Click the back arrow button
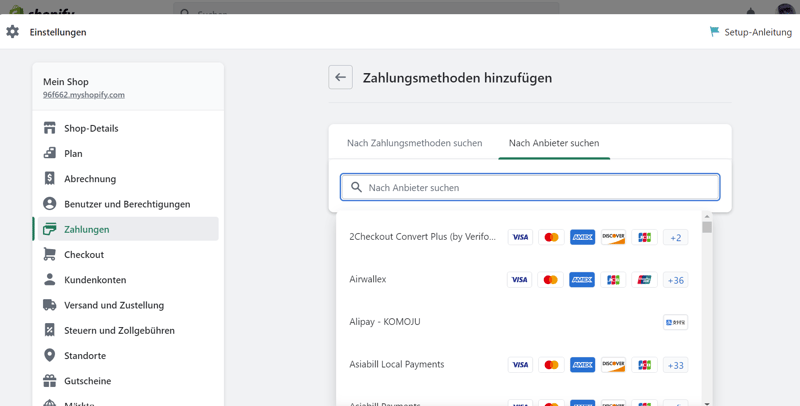Image resolution: width=800 pixels, height=406 pixels. coord(340,77)
